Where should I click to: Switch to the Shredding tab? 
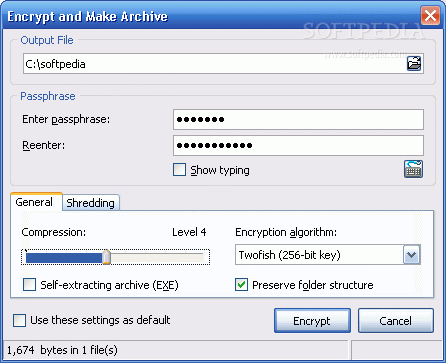[x=90, y=203]
